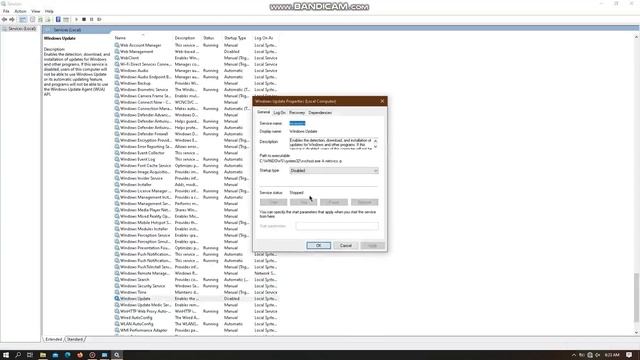Open Task View from the taskbar
Image resolution: width=640 pixels, height=360 pixels.
click(30, 355)
